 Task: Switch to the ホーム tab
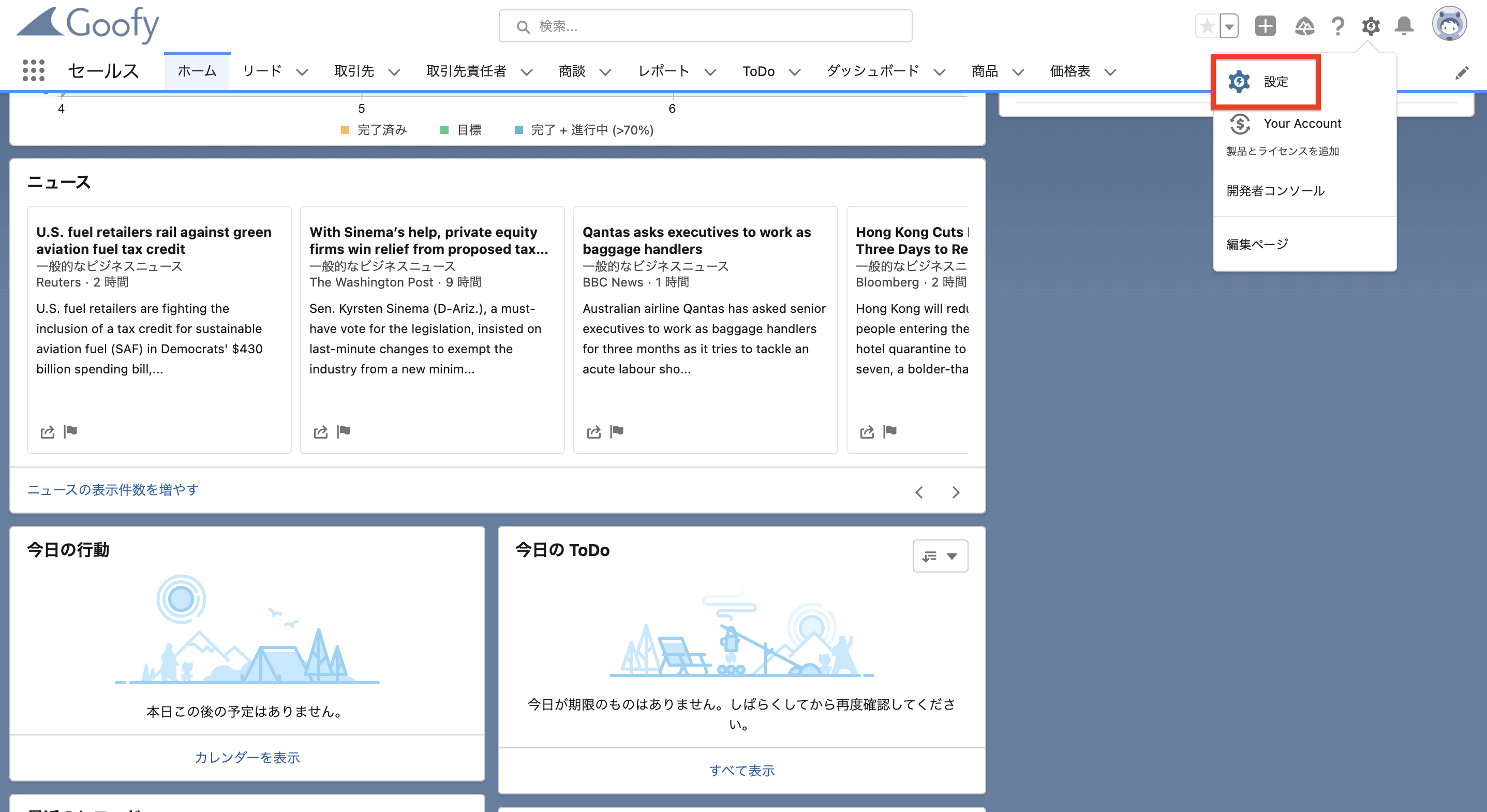coord(197,71)
